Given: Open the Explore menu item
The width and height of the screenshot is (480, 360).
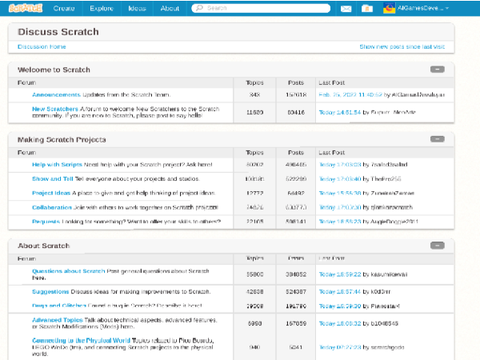Looking at the screenshot, I should click(x=101, y=8).
